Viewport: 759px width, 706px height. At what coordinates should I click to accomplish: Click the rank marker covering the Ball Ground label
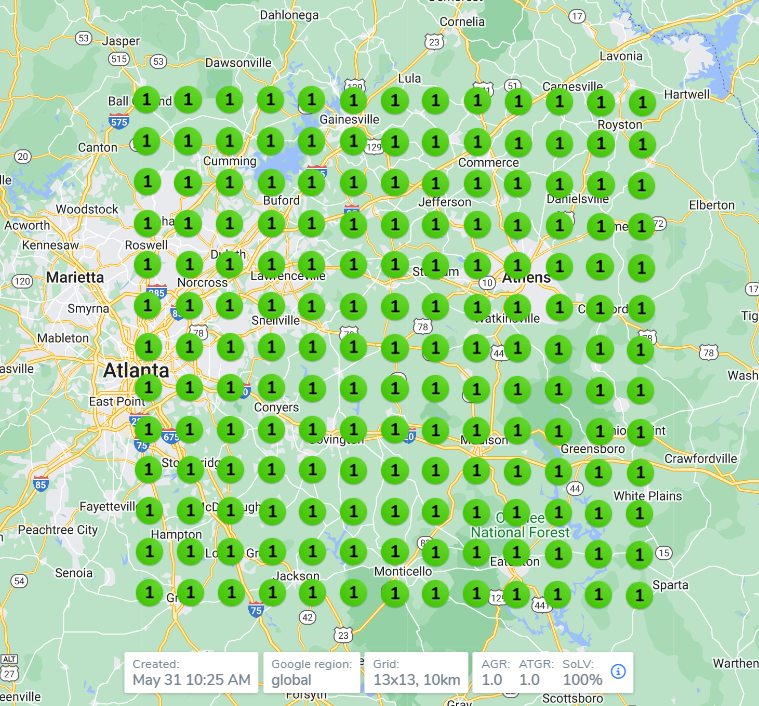(x=147, y=100)
